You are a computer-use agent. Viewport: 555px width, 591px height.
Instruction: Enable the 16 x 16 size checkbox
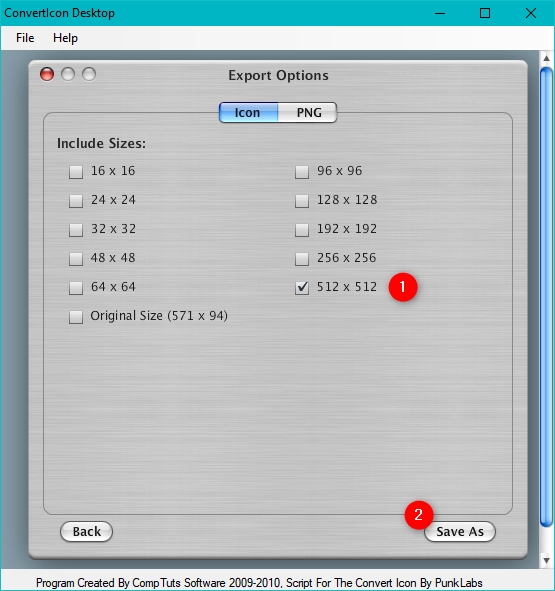pyautogui.click(x=76, y=172)
